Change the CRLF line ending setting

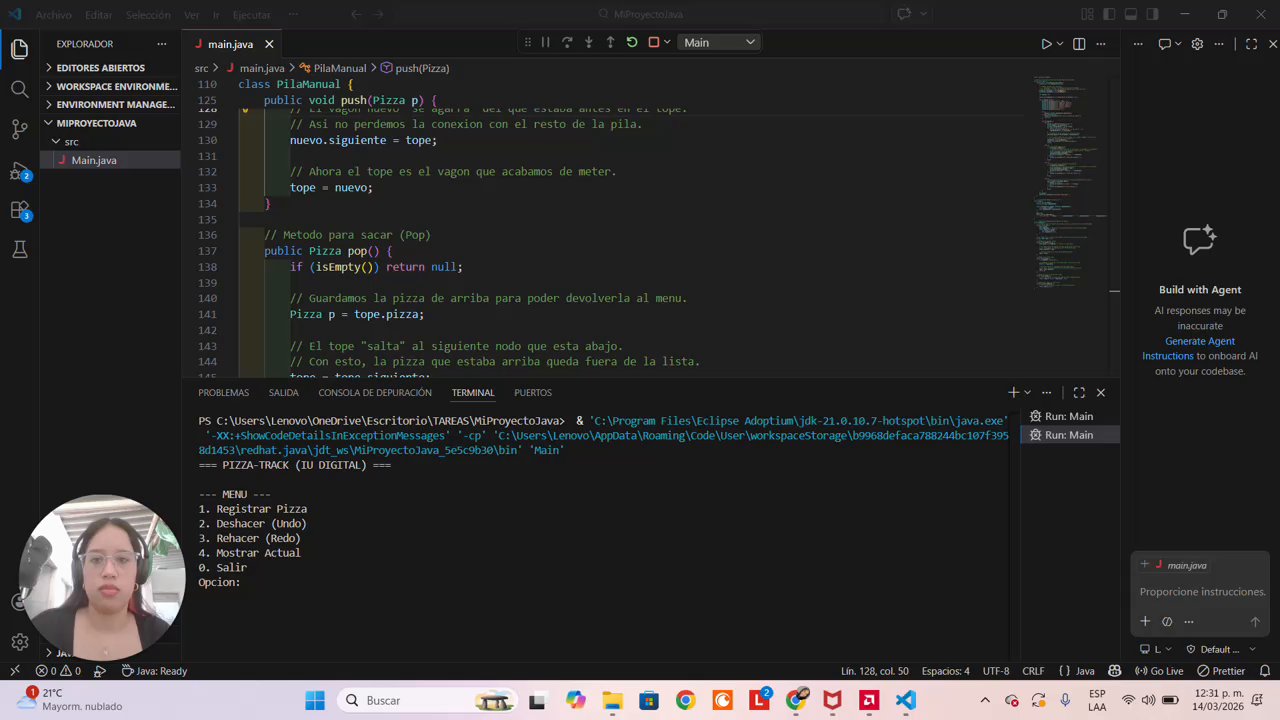coord(1033,671)
